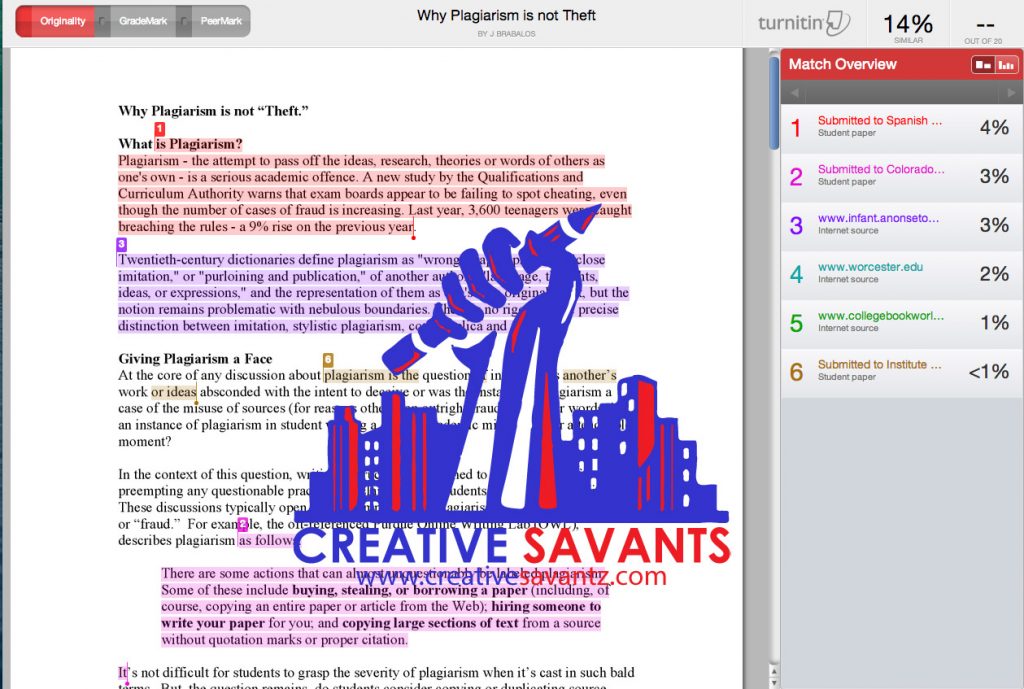1024x689 pixels.
Task: Select the purple match marker numbered 3
Action: point(121,243)
